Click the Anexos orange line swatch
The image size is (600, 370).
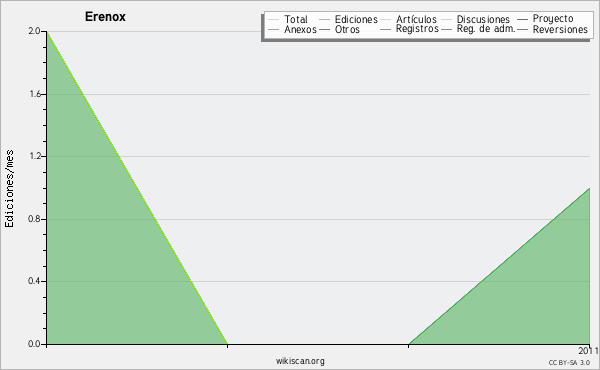(x=274, y=29)
